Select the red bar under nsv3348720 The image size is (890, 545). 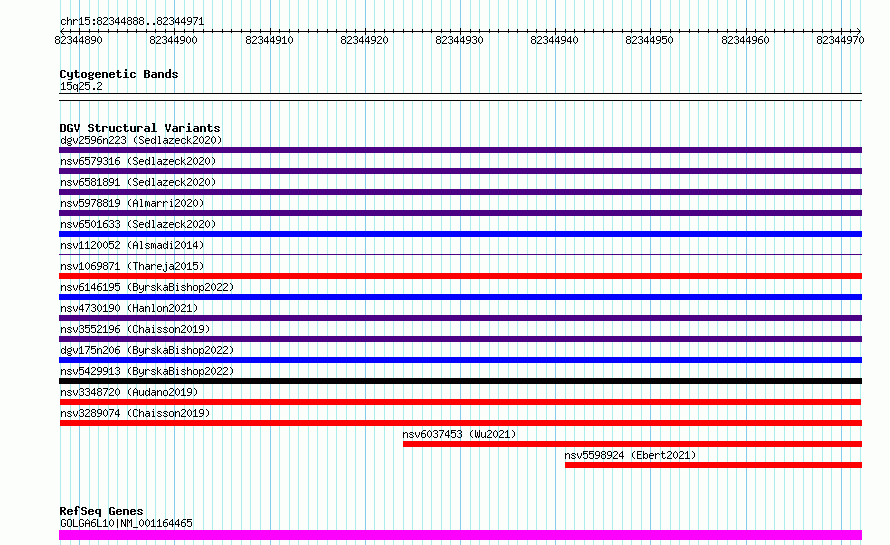tap(460, 402)
